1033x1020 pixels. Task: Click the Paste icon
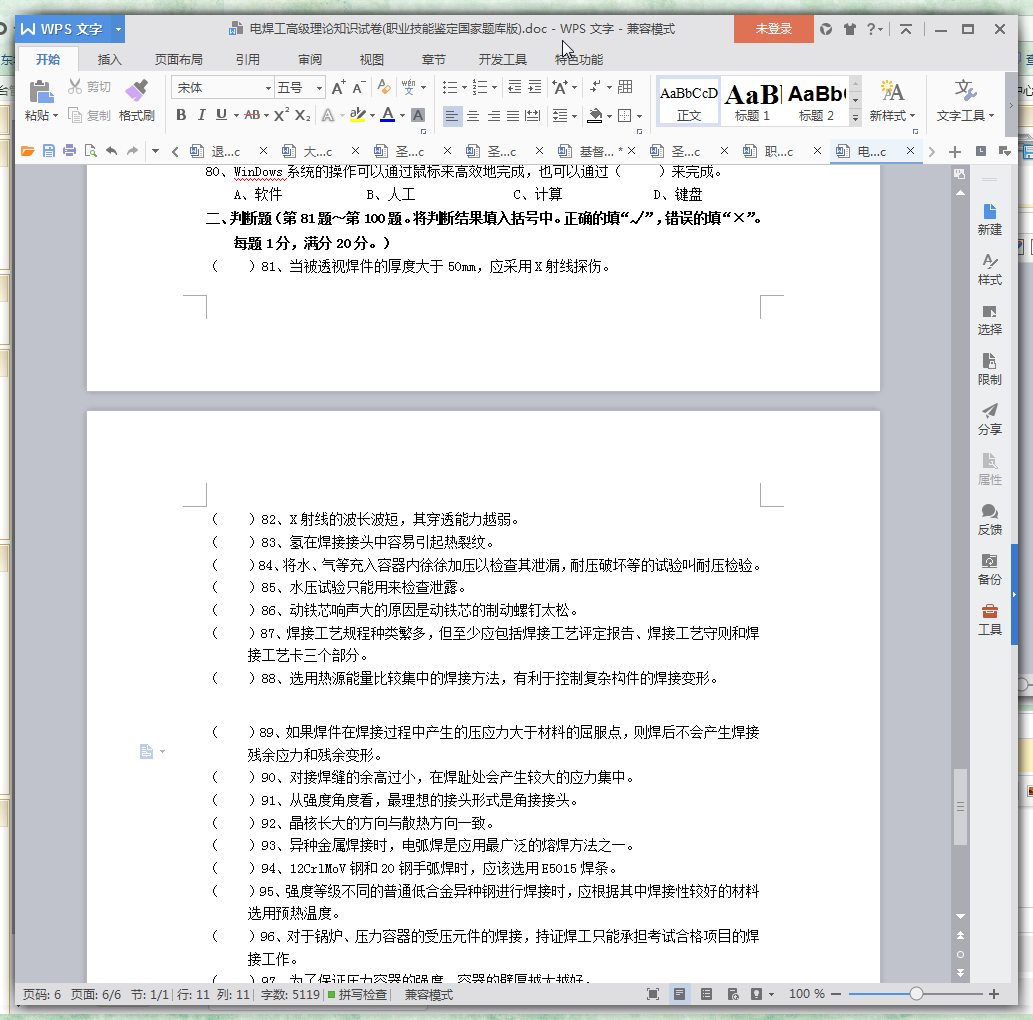[41, 92]
